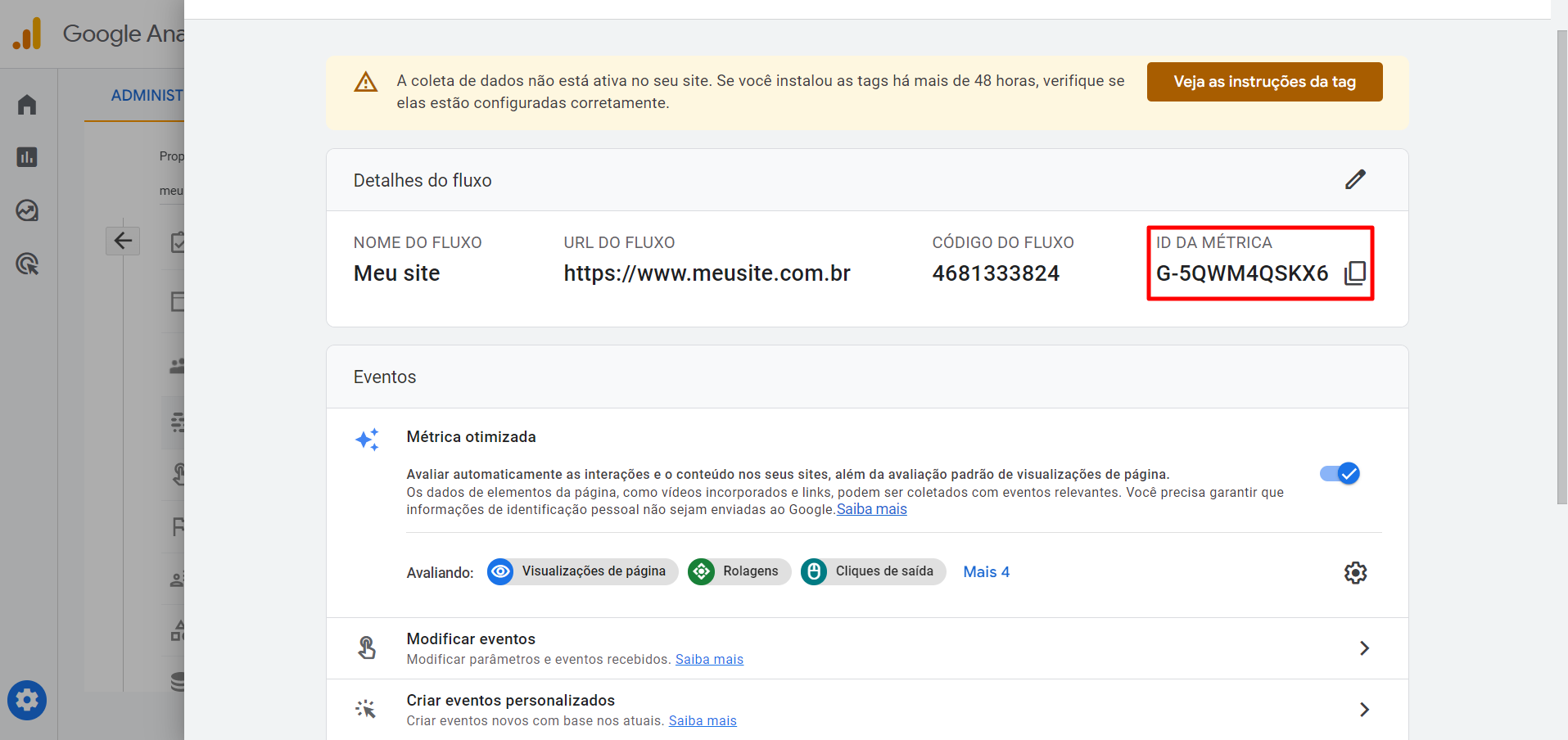Click Veja as instruções da tag
This screenshot has height=740, width=1568.
[1264, 82]
